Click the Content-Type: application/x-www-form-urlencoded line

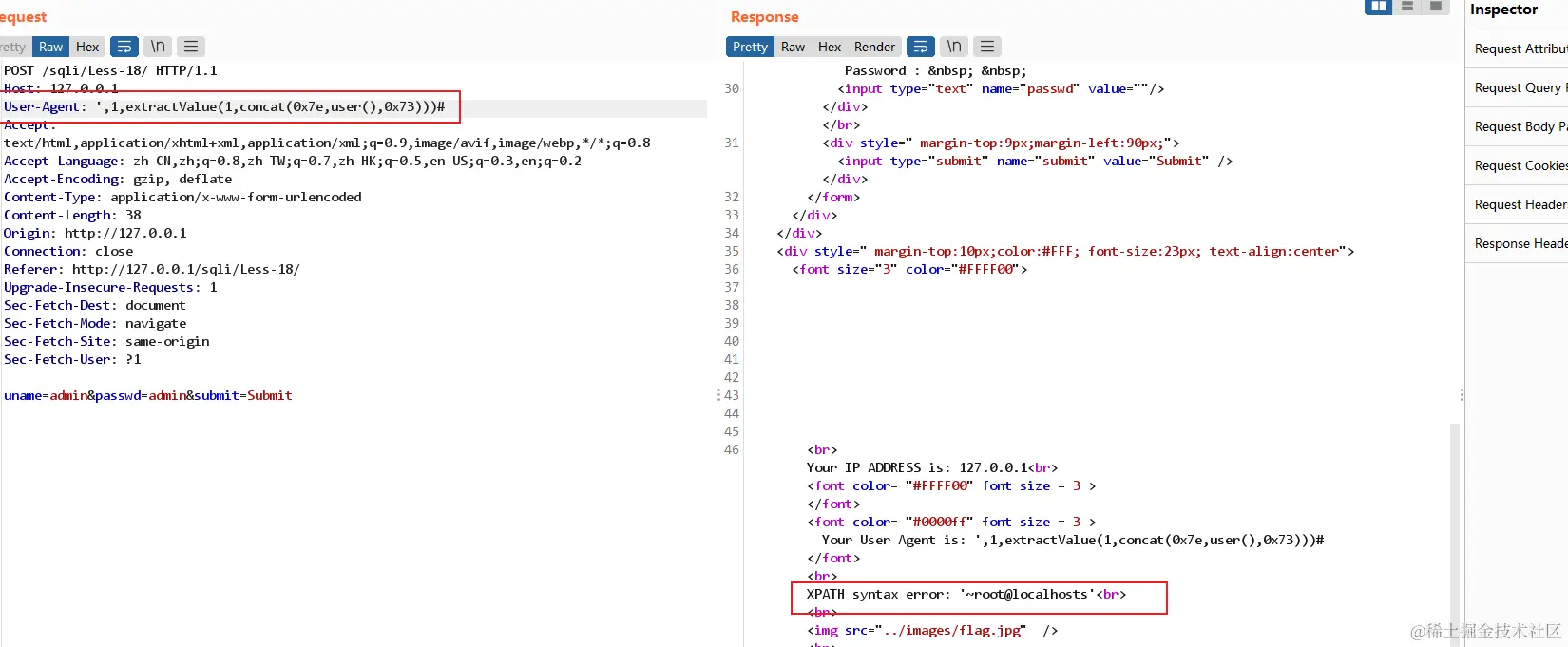click(182, 197)
